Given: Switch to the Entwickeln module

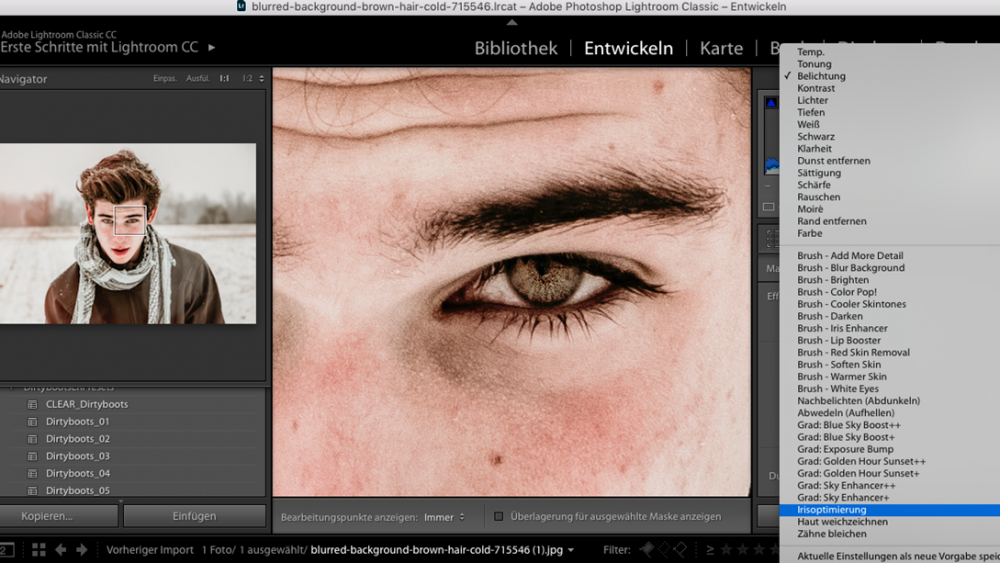Looking at the screenshot, I should point(628,48).
